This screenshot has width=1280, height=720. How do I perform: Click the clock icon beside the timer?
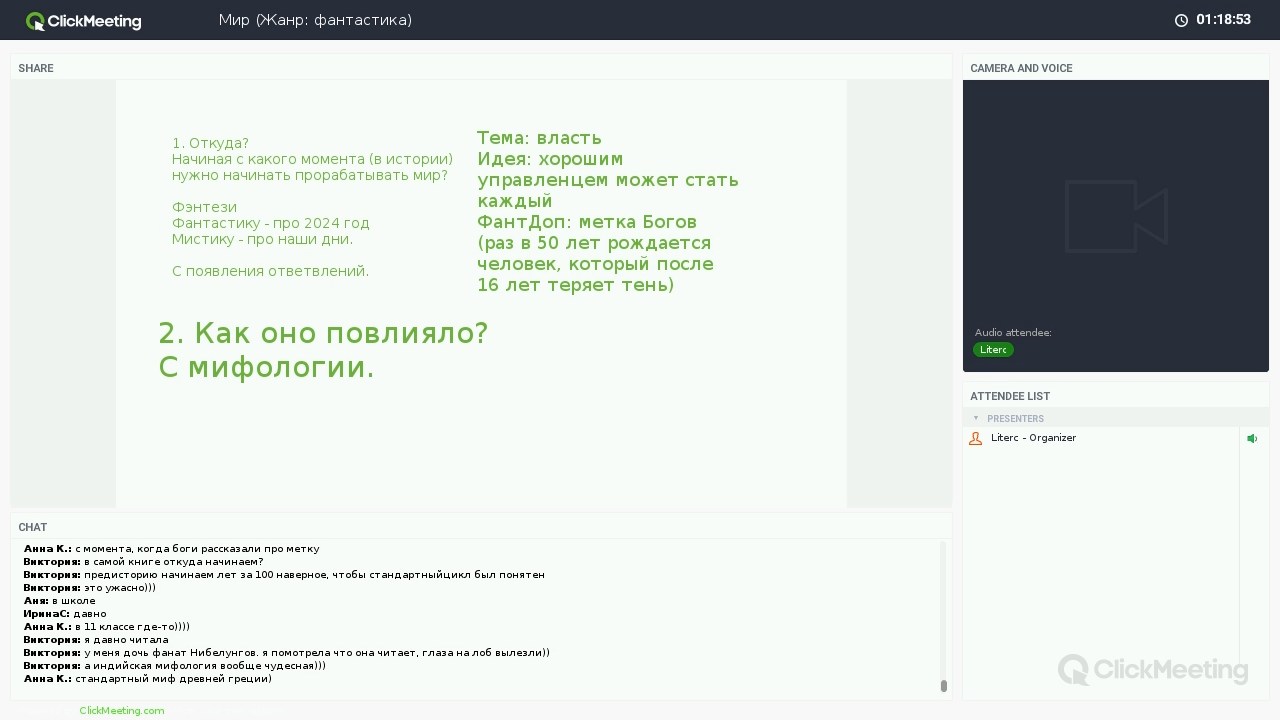tap(1181, 20)
